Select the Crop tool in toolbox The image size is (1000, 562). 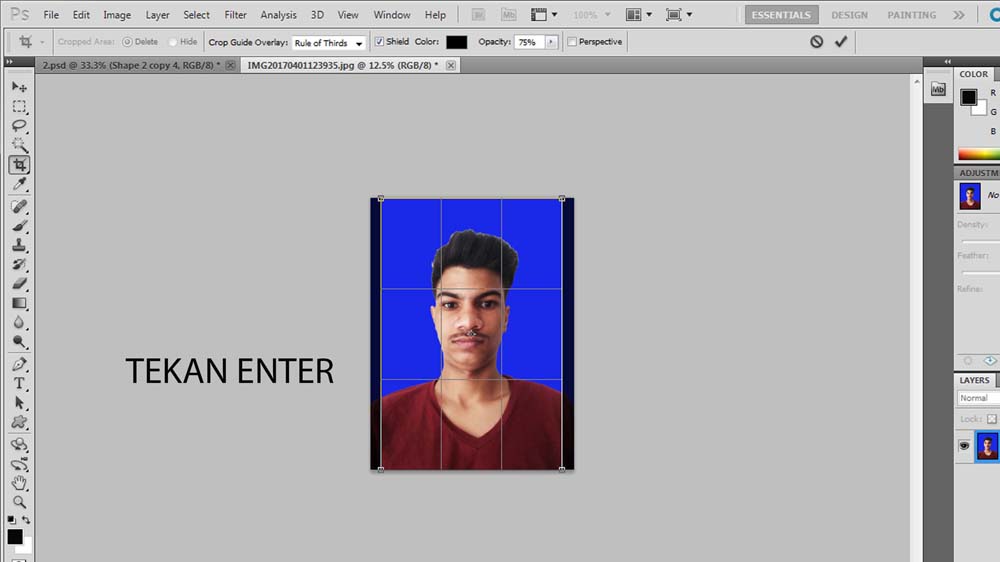[x=19, y=165]
